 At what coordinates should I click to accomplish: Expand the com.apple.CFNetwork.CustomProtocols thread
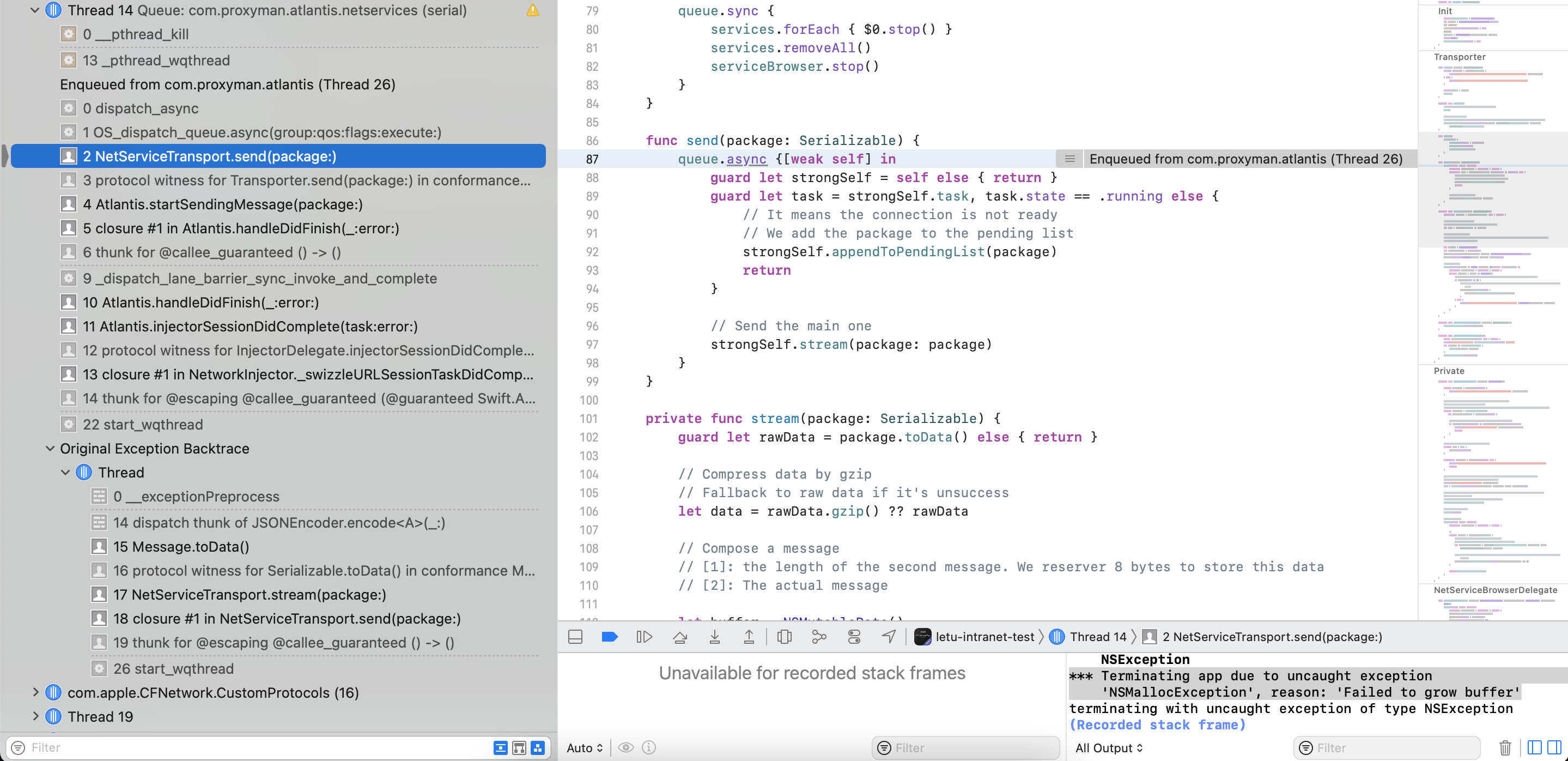click(37, 692)
